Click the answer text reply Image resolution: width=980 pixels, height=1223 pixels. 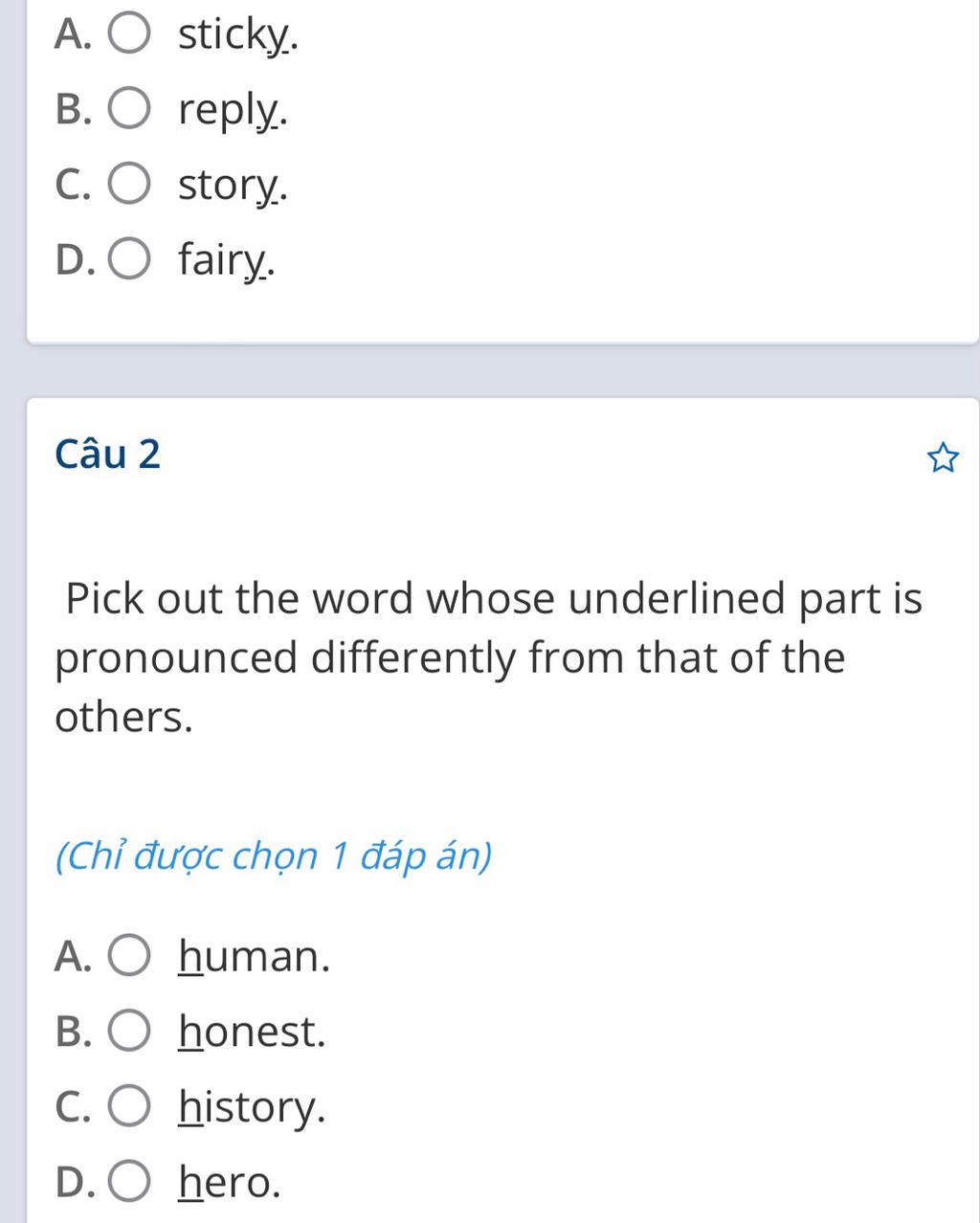click(x=232, y=111)
